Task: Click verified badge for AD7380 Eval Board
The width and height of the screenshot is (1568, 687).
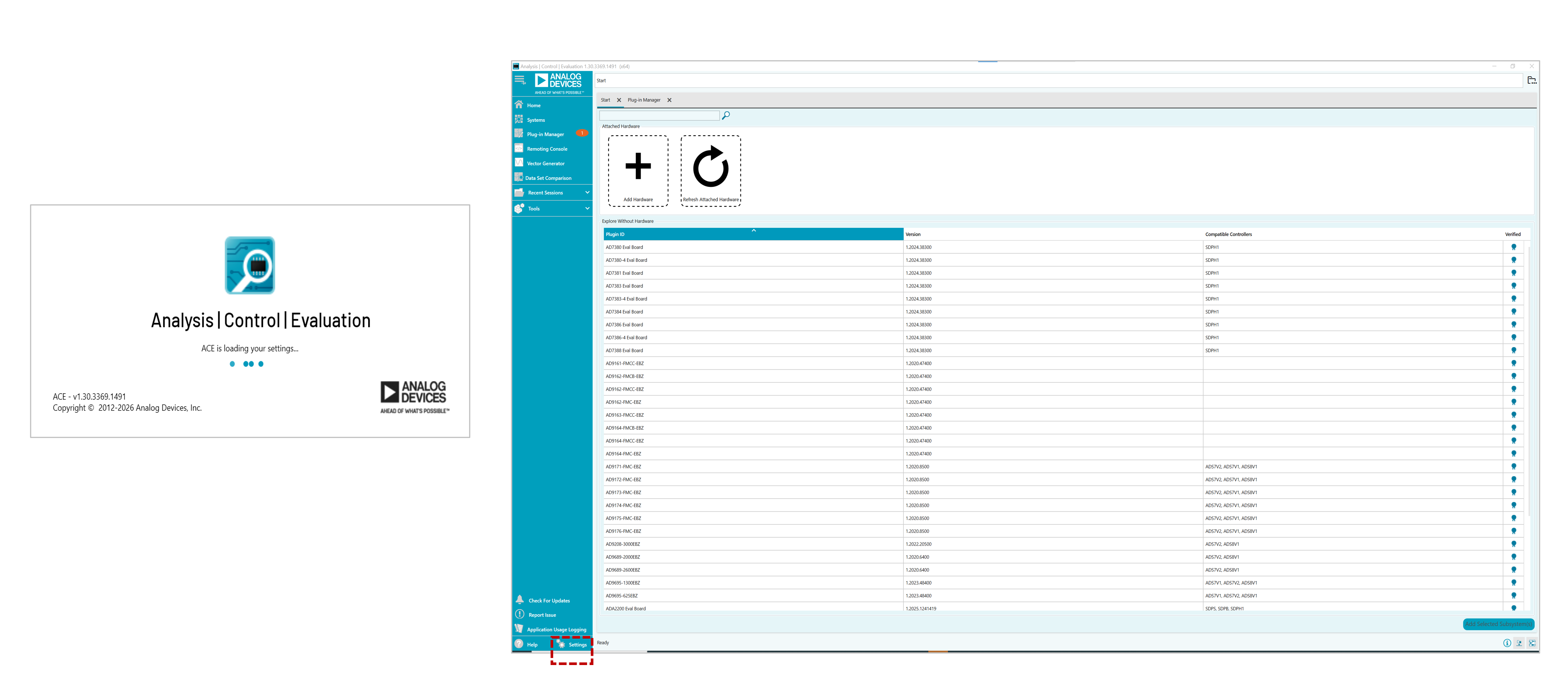Action: pyautogui.click(x=1513, y=247)
